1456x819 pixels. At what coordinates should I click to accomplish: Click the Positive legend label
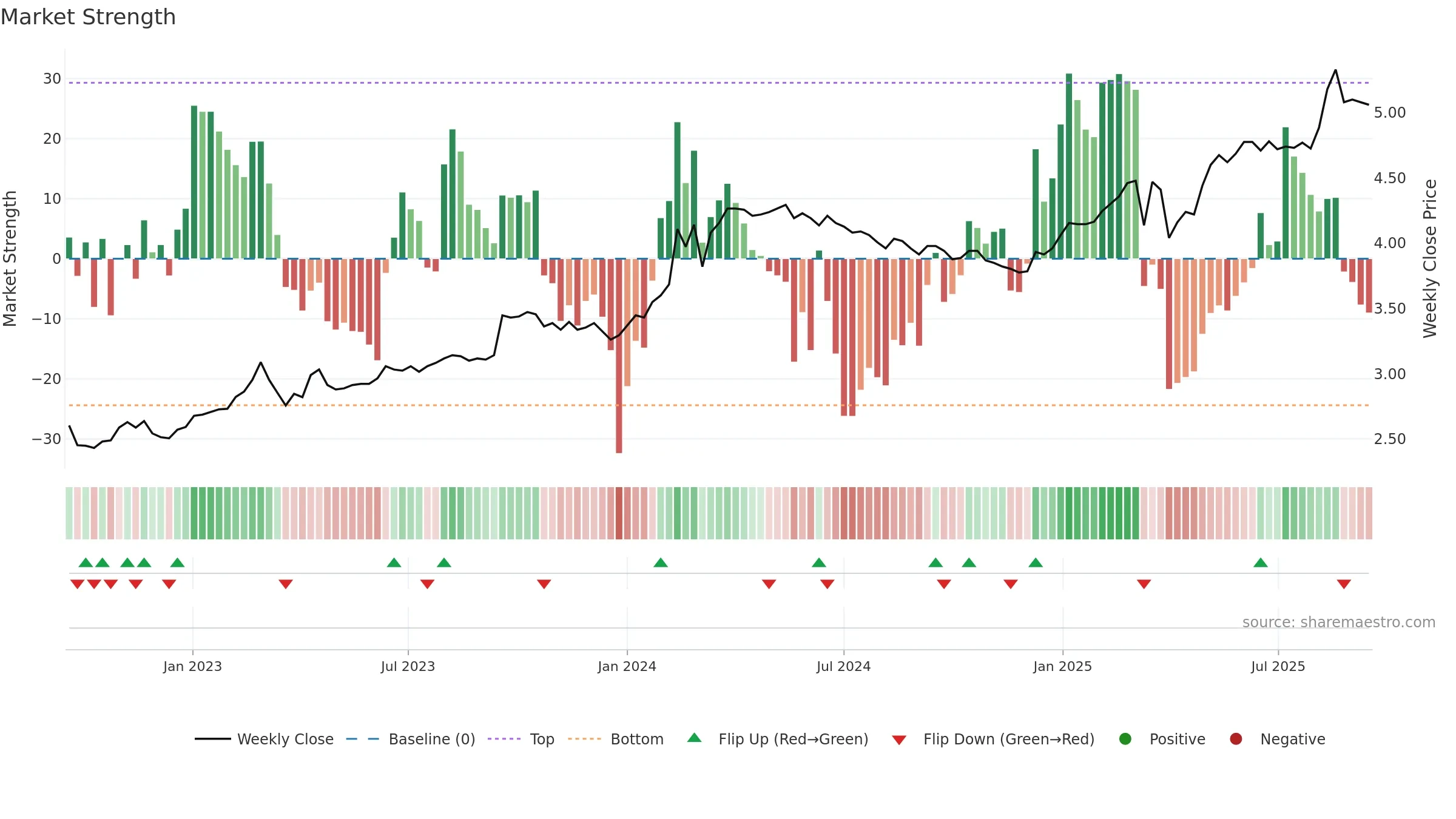1178,739
